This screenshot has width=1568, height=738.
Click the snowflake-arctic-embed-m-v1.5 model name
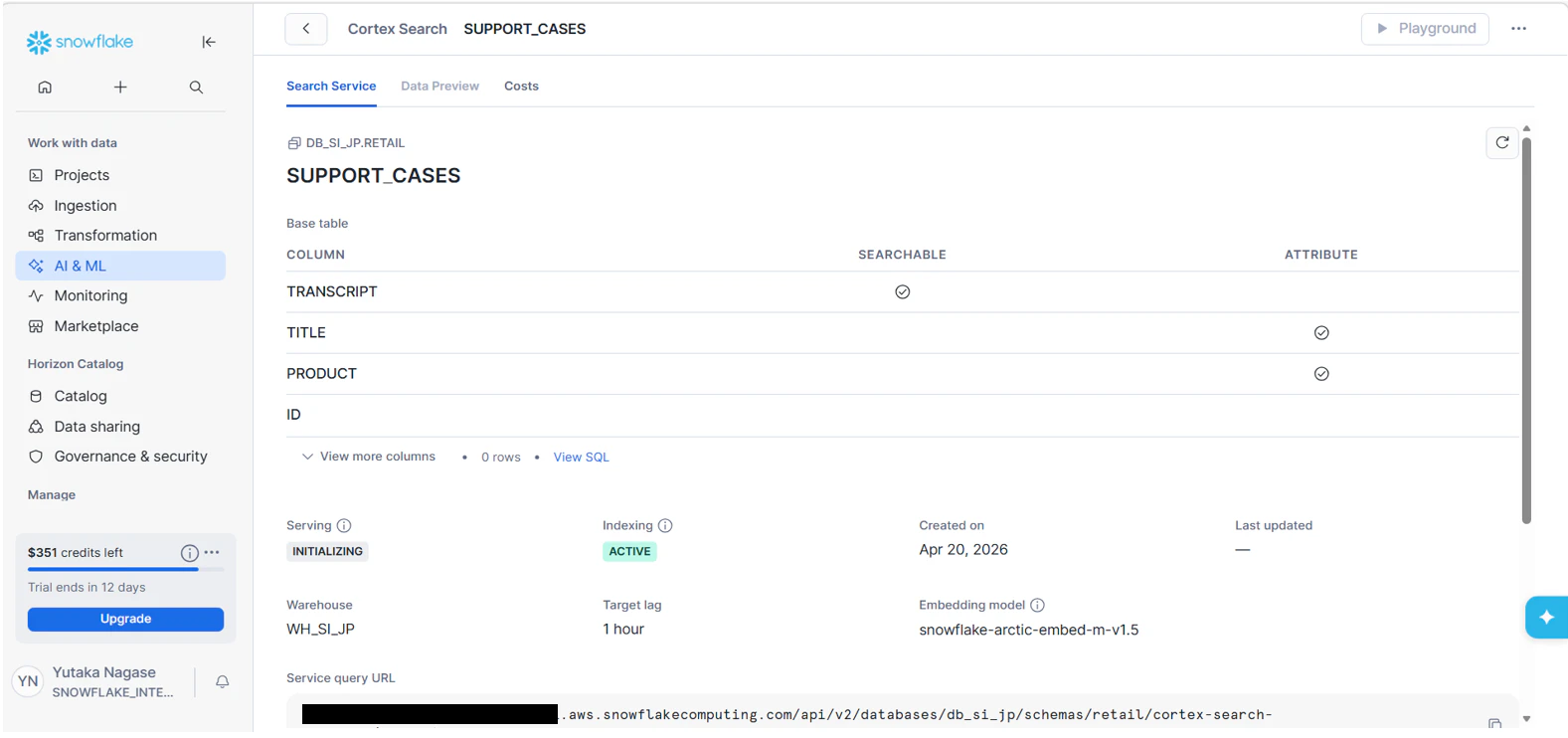tap(1028, 630)
